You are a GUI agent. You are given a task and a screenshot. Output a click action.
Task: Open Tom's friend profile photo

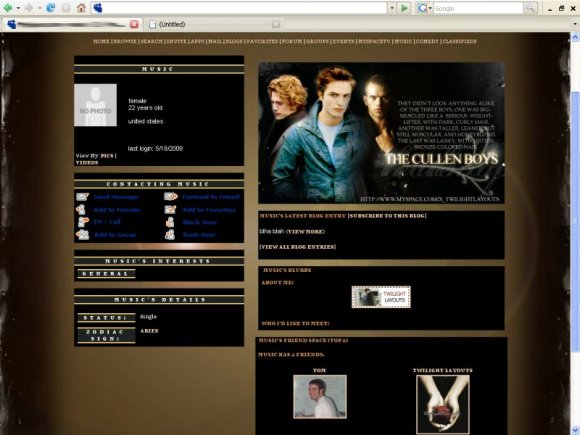[320, 397]
